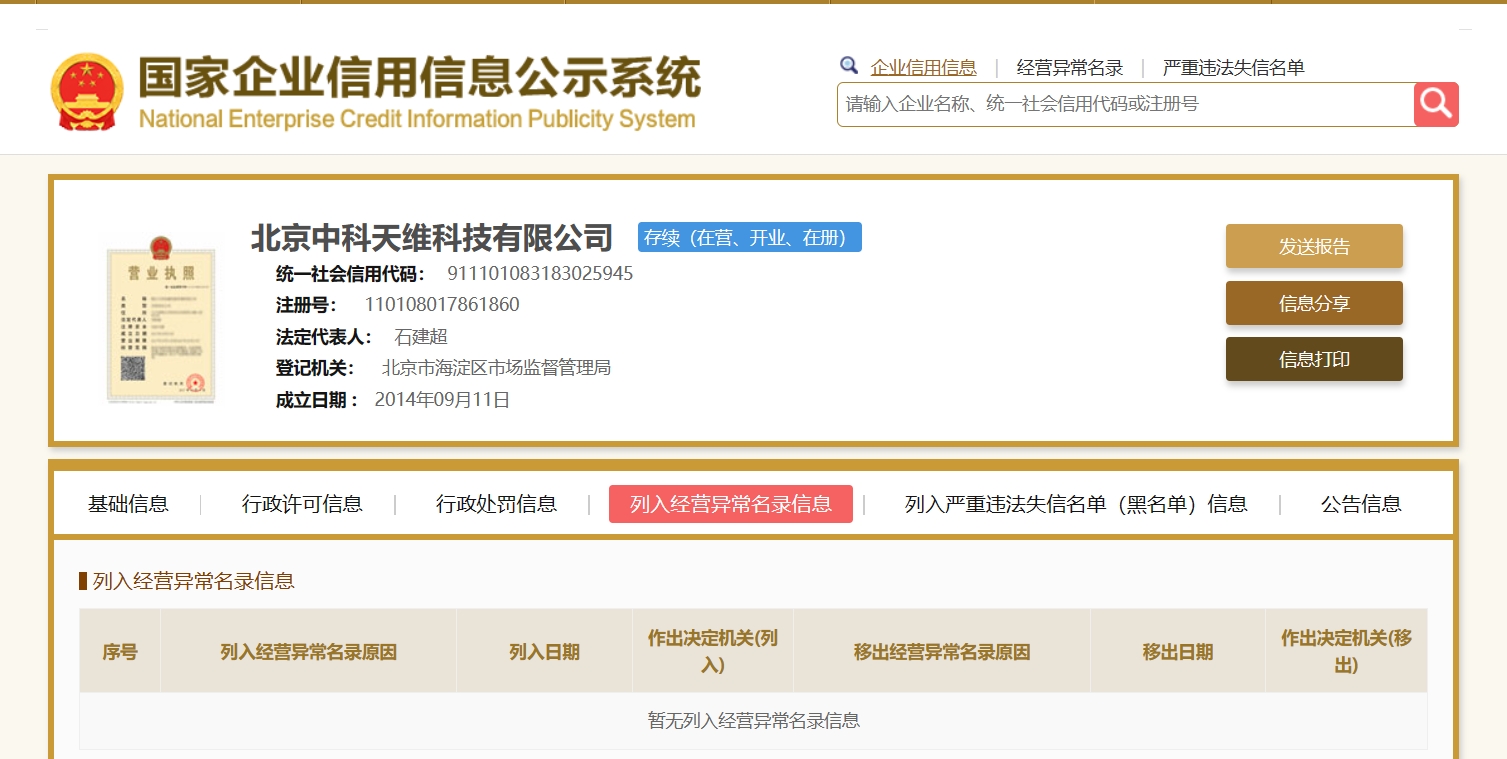Click the 存续(在营、开业、在册) status badge

[750, 237]
